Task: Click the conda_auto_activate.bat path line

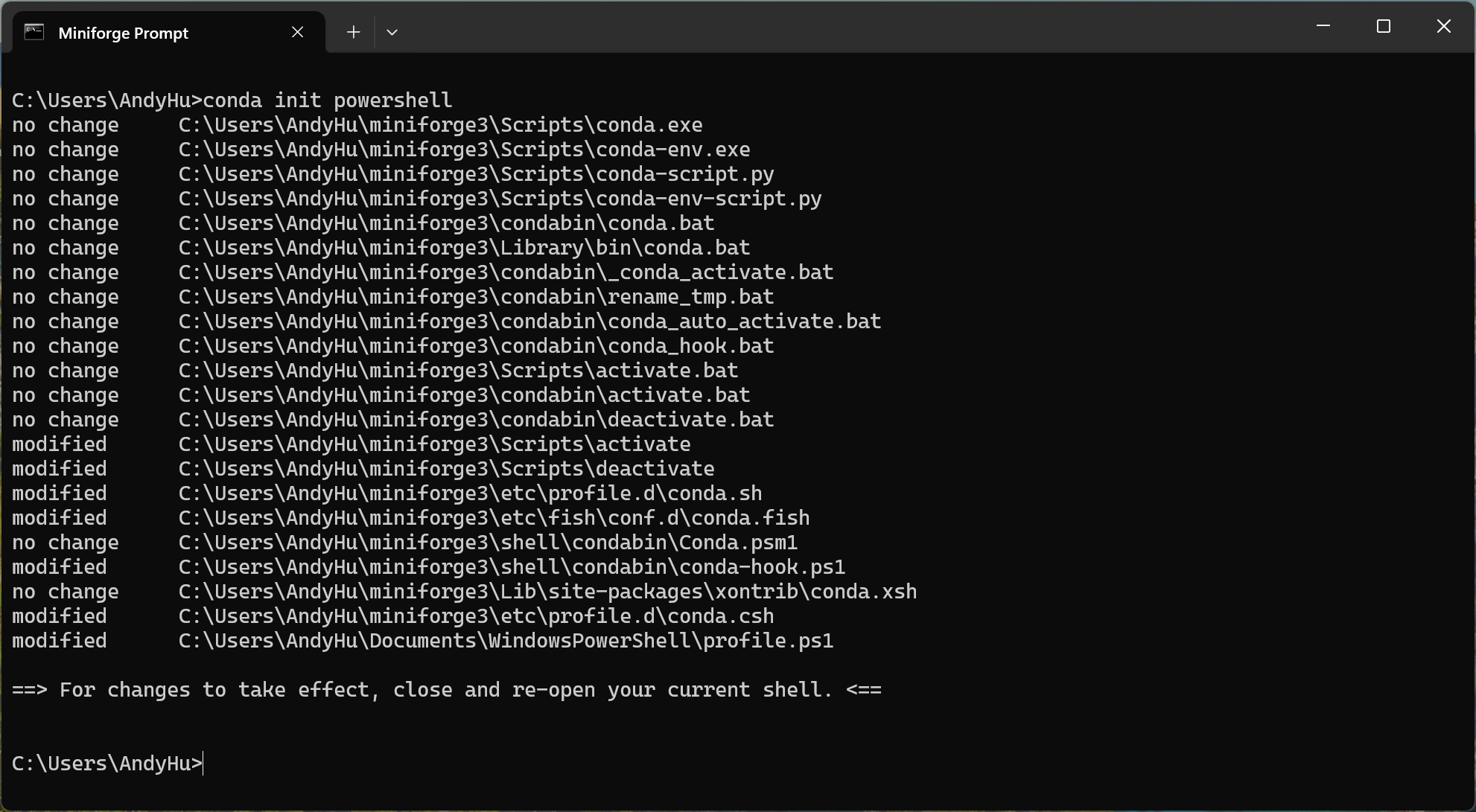Action: (447, 322)
